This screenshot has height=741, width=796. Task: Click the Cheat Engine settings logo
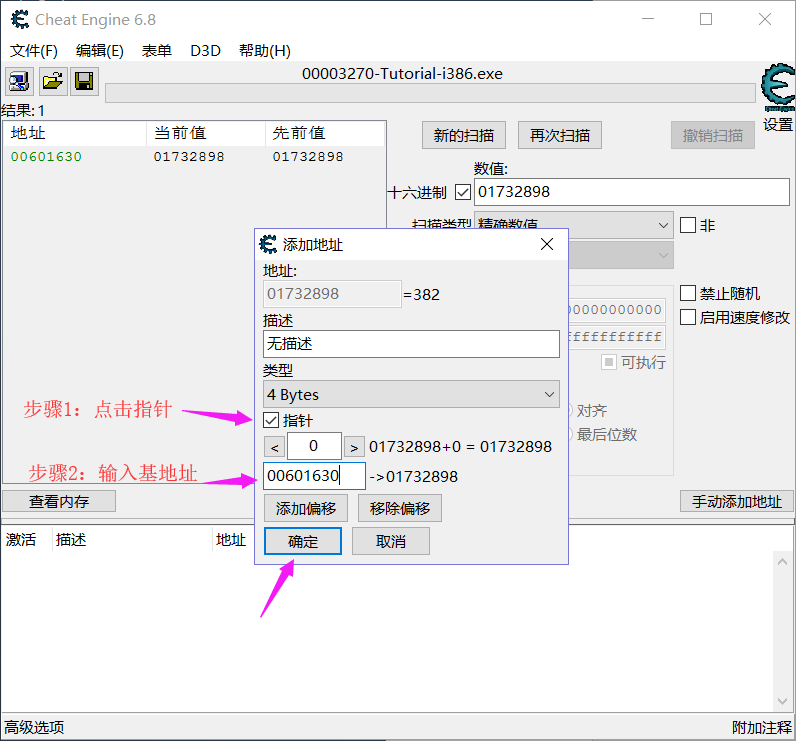click(x=777, y=90)
